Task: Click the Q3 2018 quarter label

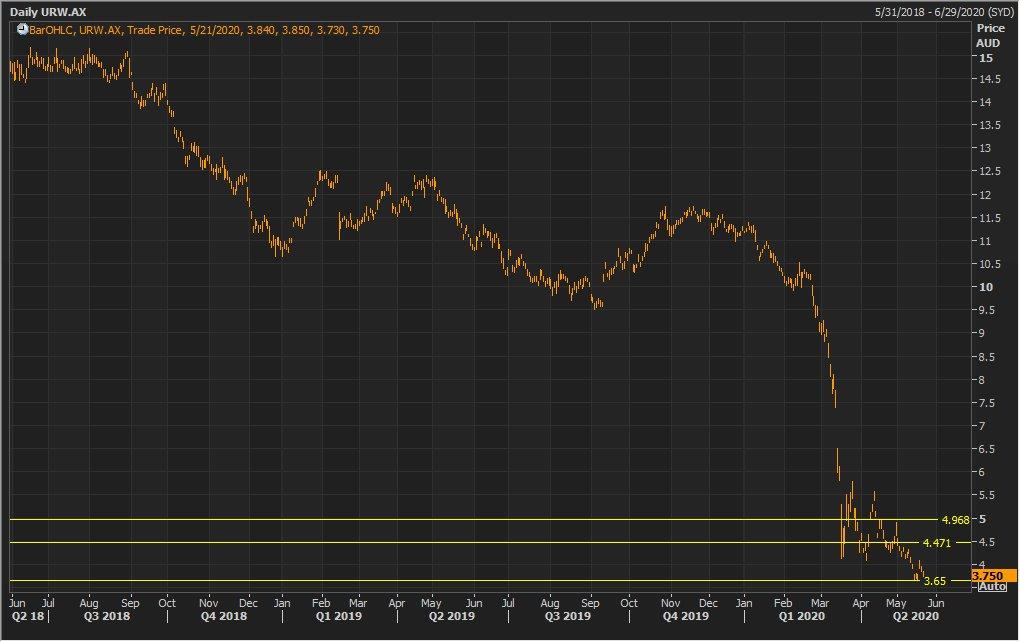Action: 108,617
